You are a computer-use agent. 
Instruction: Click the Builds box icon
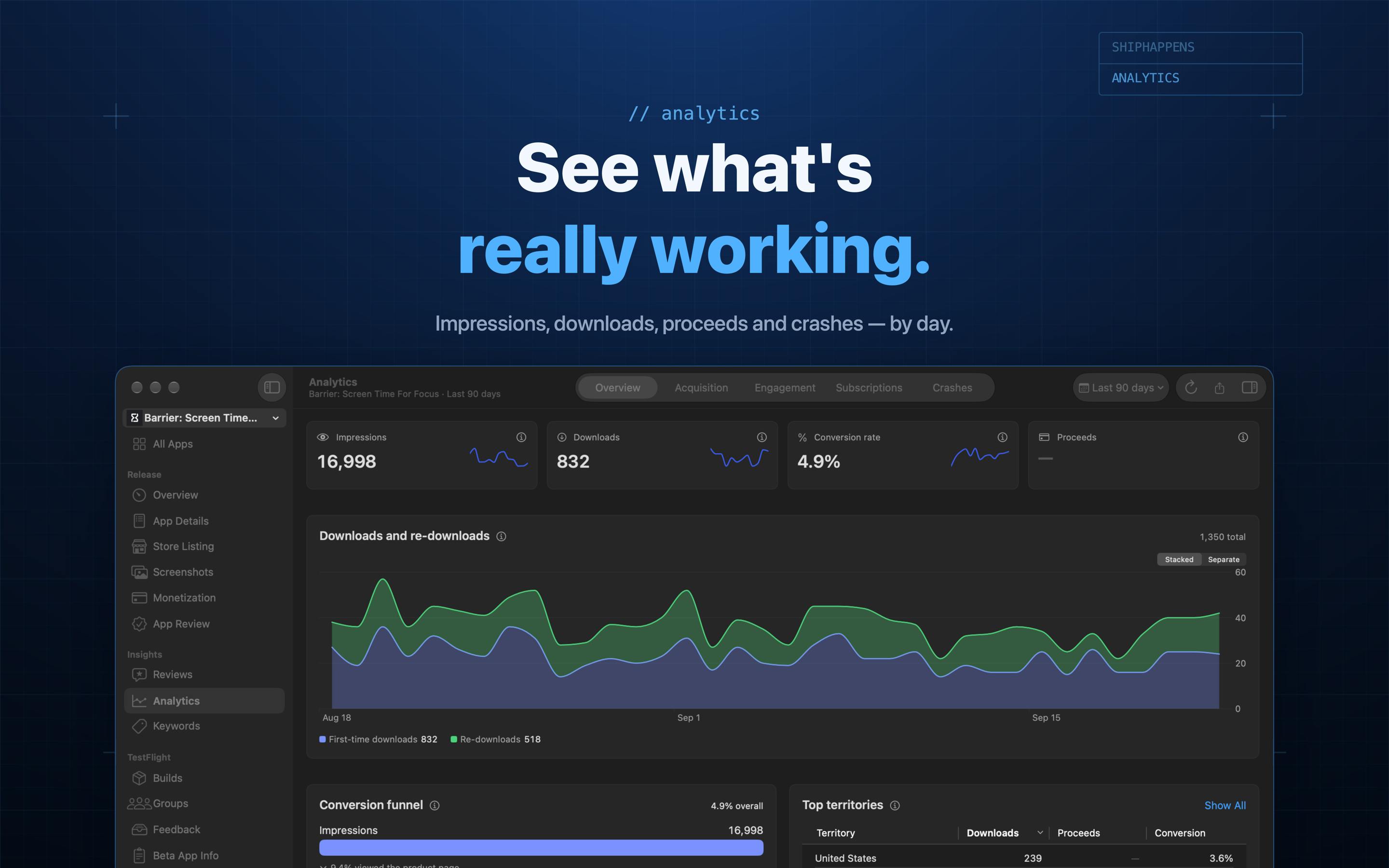click(139, 778)
